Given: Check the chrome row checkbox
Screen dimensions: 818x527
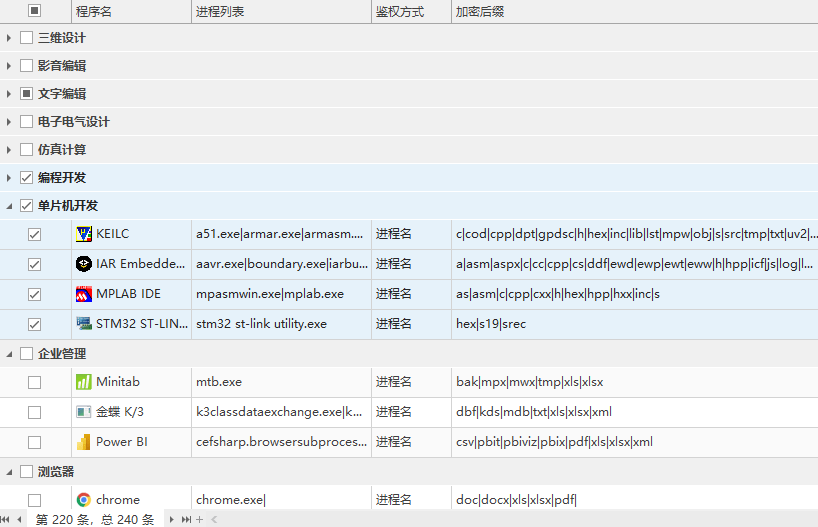Looking at the screenshot, I should coord(34,500).
